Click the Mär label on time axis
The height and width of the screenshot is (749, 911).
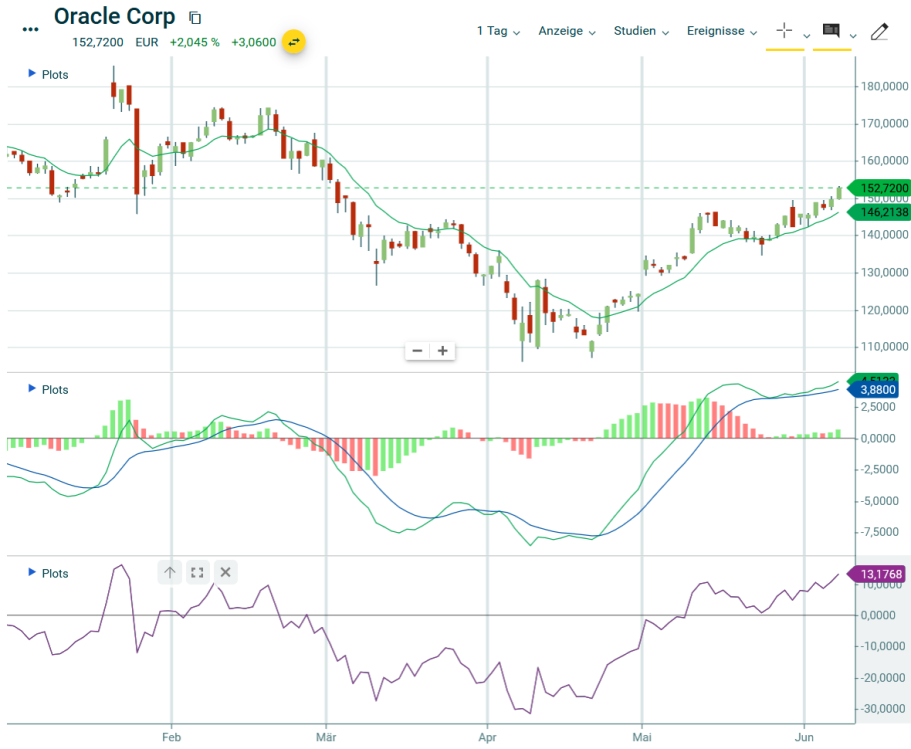pyautogui.click(x=326, y=737)
